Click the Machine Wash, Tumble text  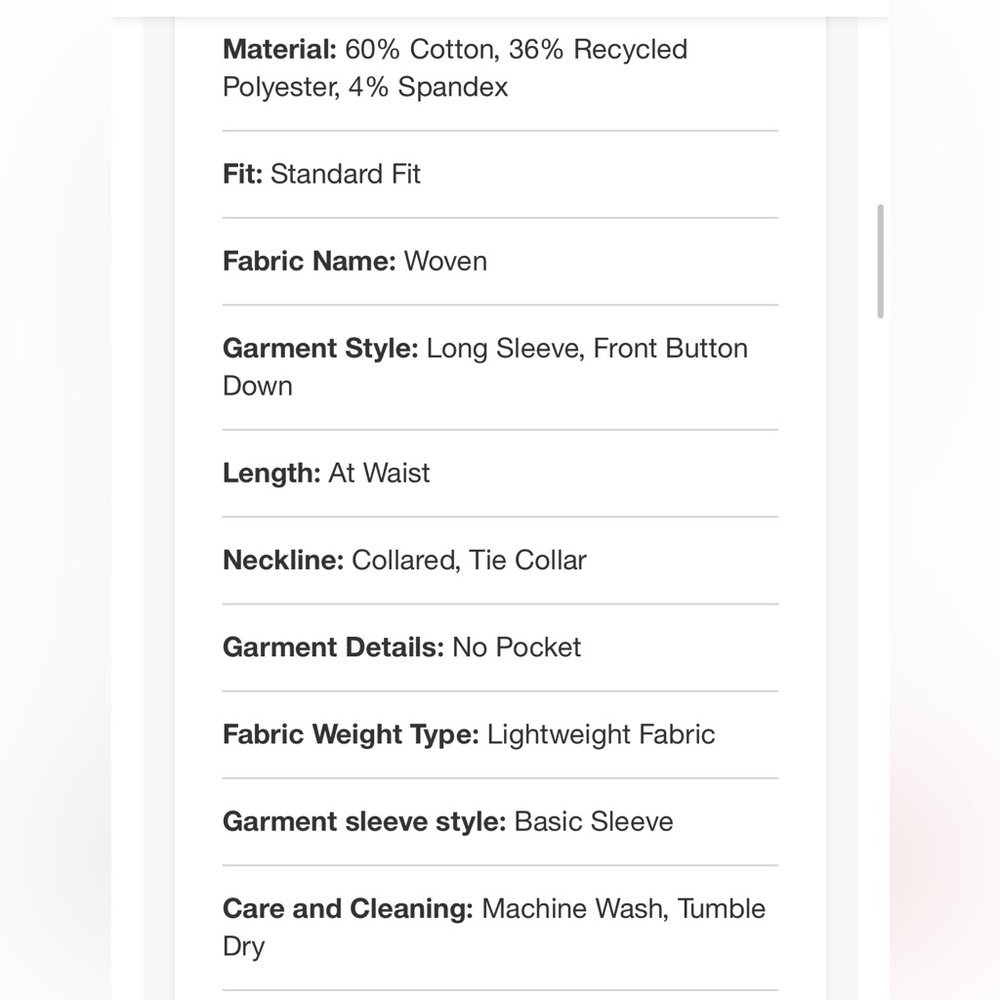(624, 909)
